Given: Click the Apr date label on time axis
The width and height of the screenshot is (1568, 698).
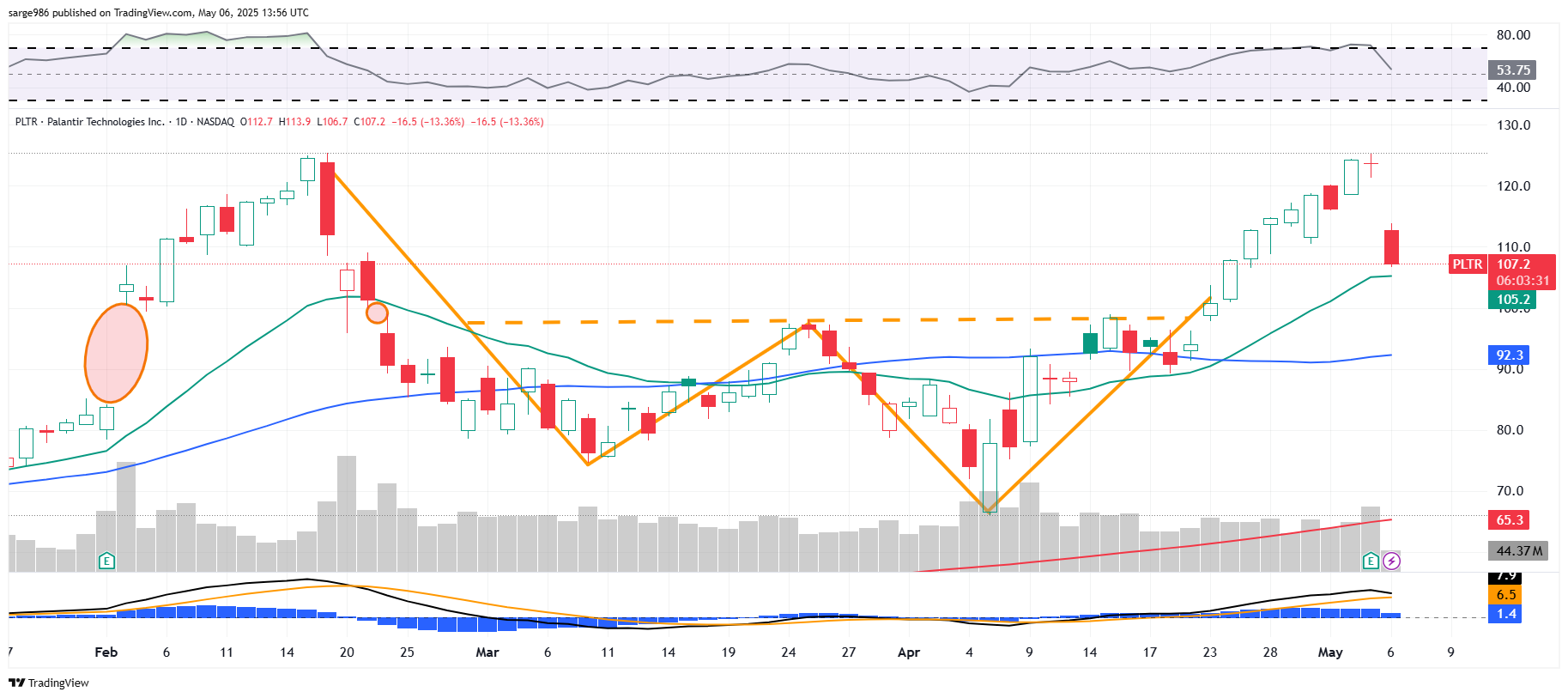Looking at the screenshot, I should pos(908,652).
